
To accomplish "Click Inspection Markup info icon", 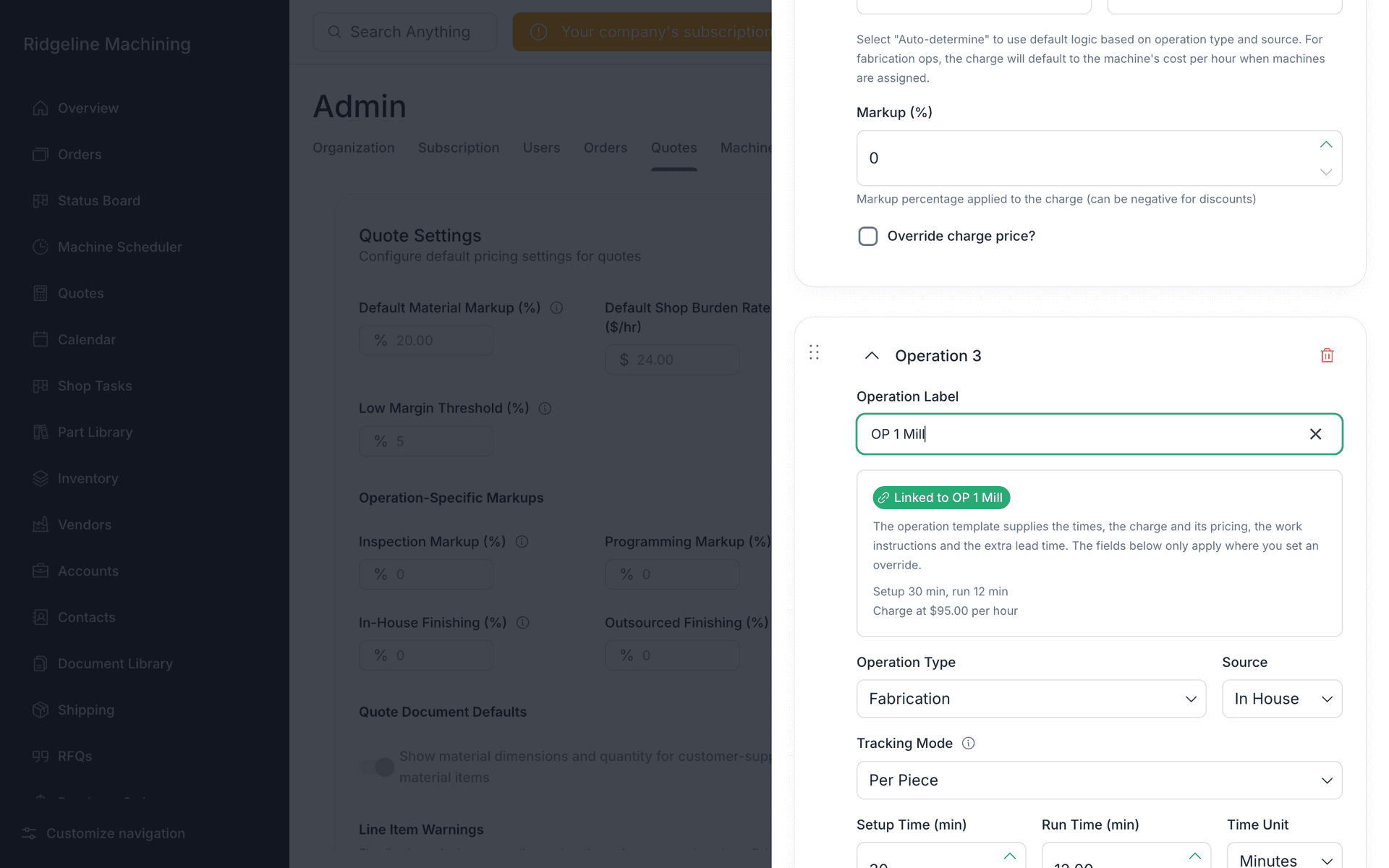I will coord(522,542).
